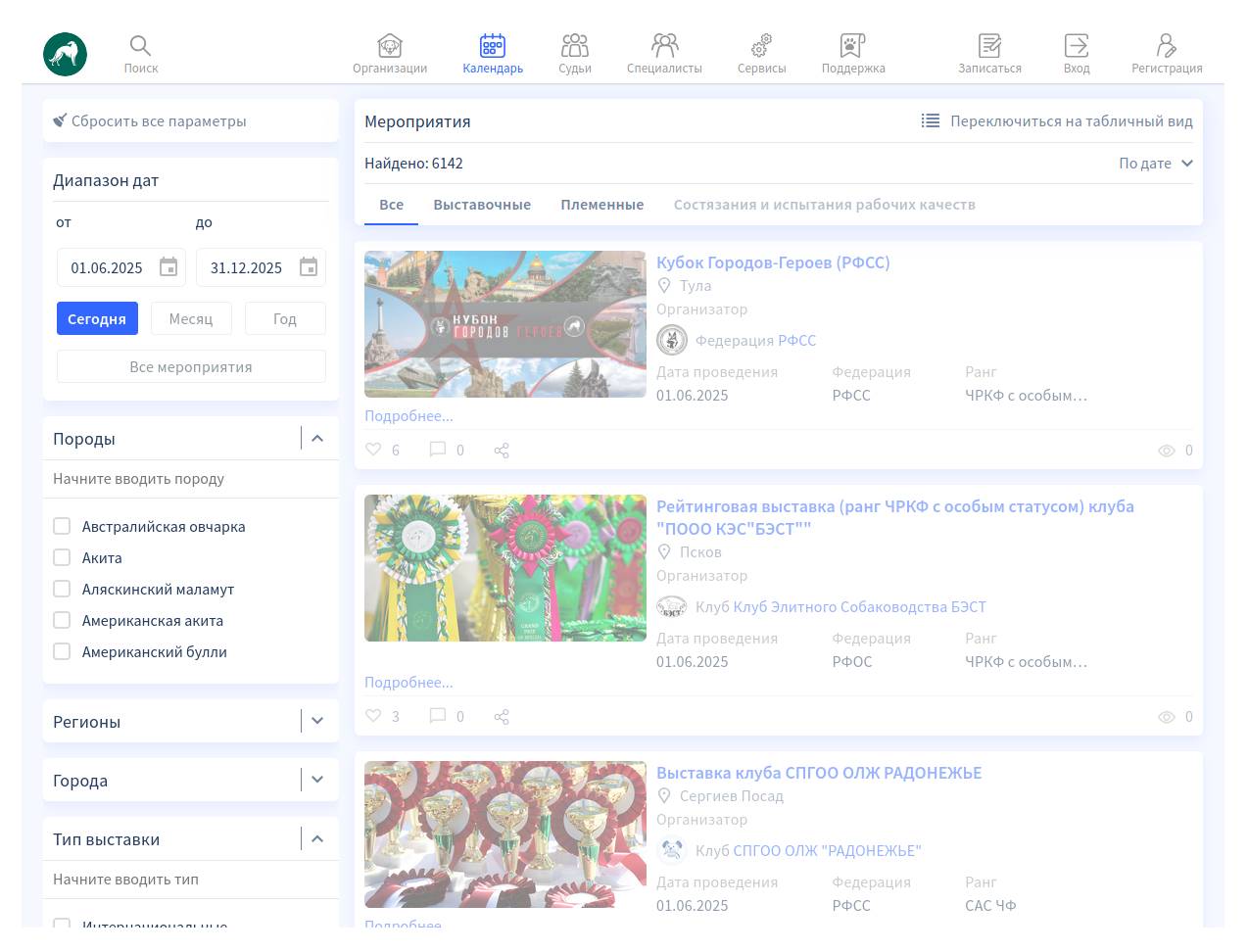Image resolution: width=1248 pixels, height=952 pixels.
Task: Click the end date field 31.12.2025
Action: 246,267
